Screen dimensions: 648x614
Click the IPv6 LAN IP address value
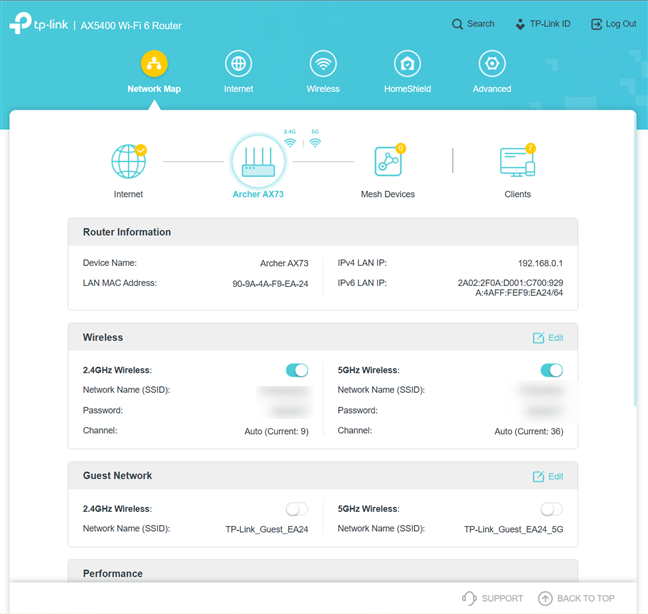pos(510,288)
